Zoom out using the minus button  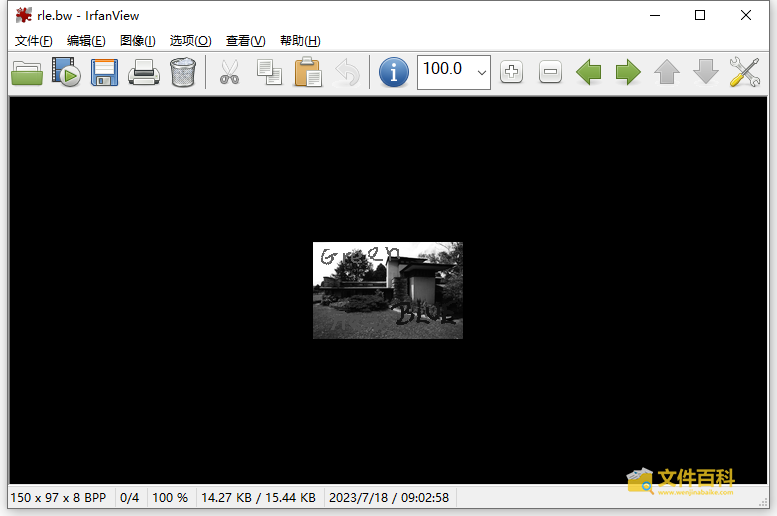(x=550, y=72)
